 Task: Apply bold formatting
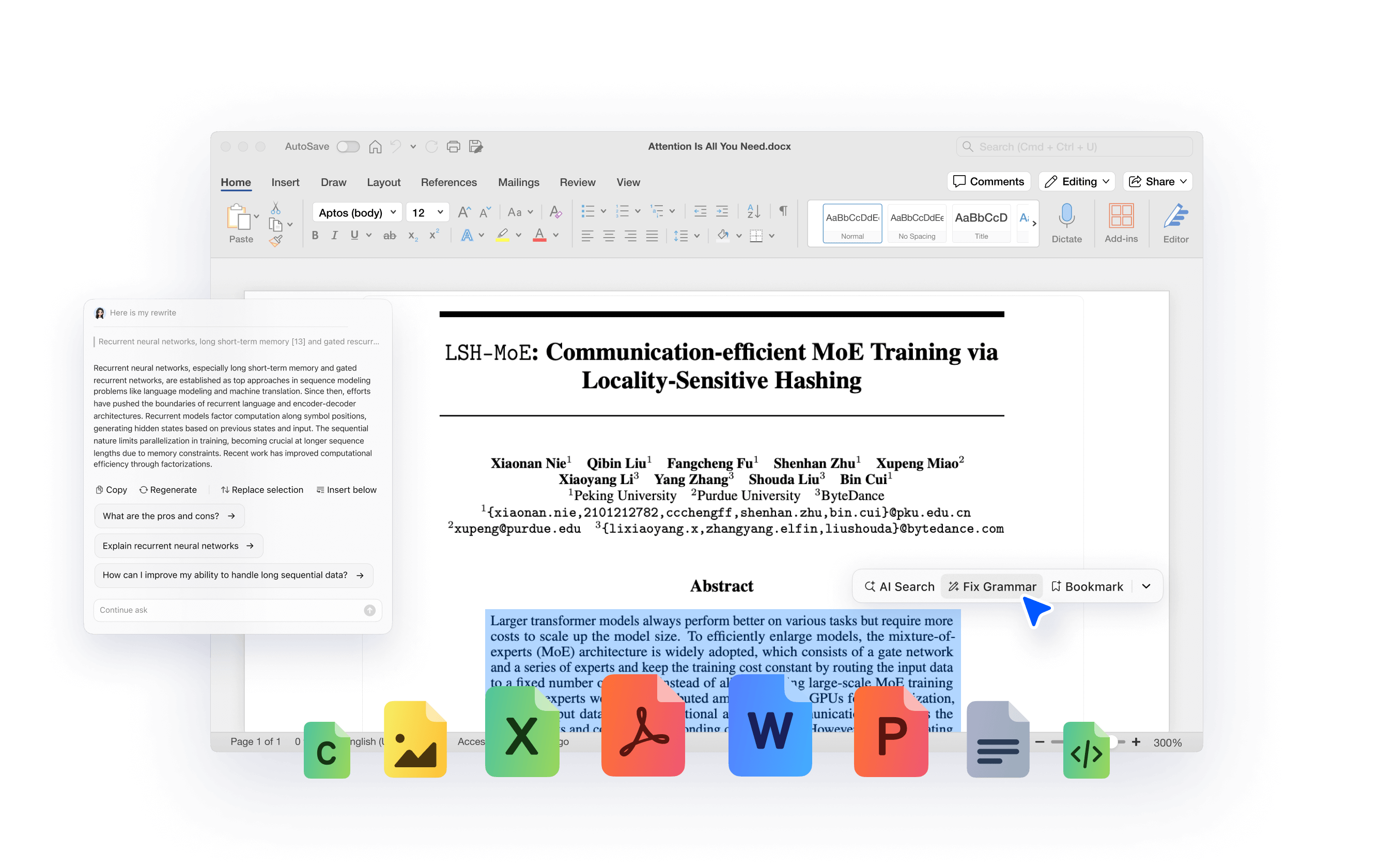click(x=315, y=235)
